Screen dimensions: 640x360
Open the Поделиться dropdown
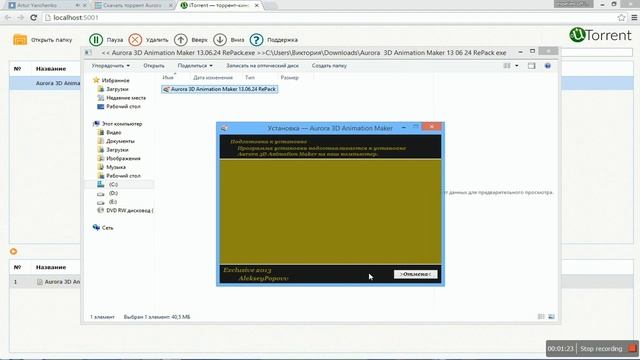tap(195, 66)
